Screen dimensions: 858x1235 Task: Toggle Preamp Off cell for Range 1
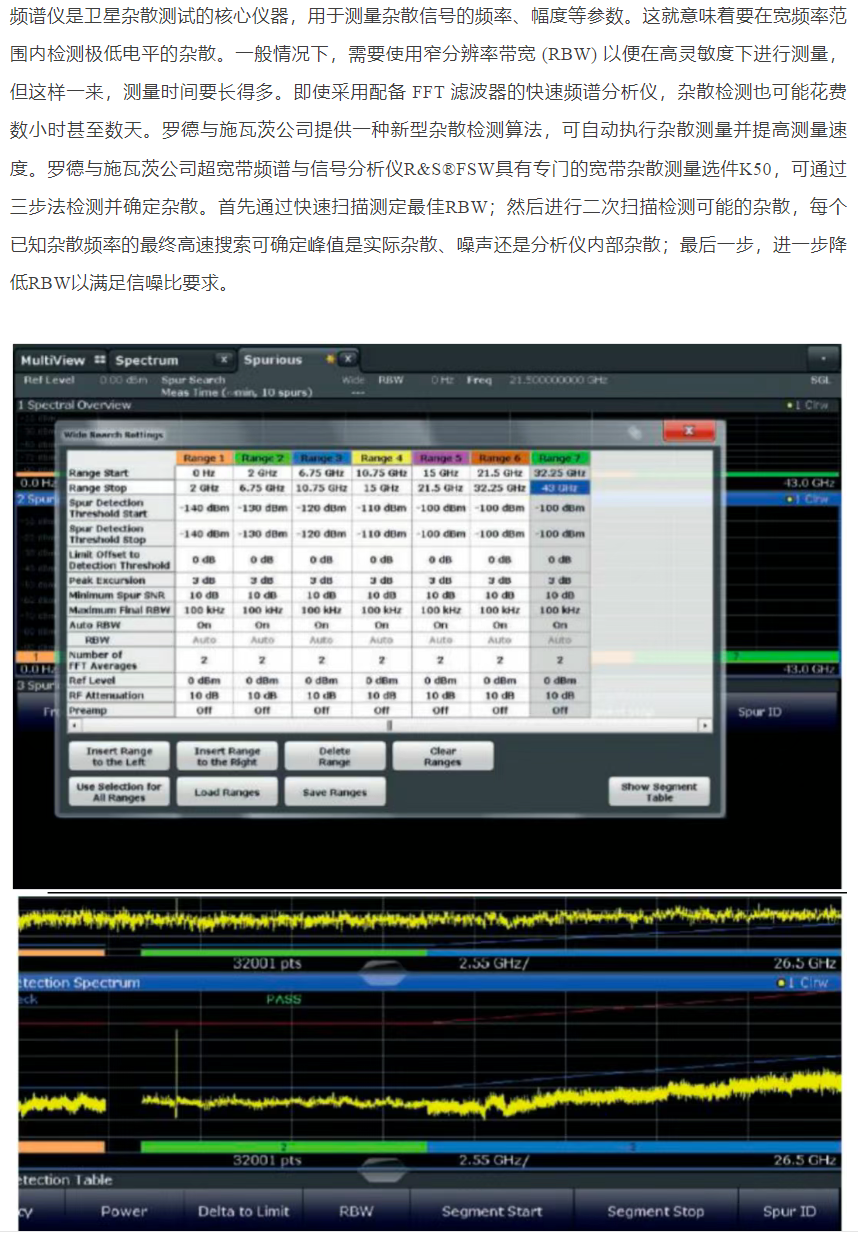[204, 710]
